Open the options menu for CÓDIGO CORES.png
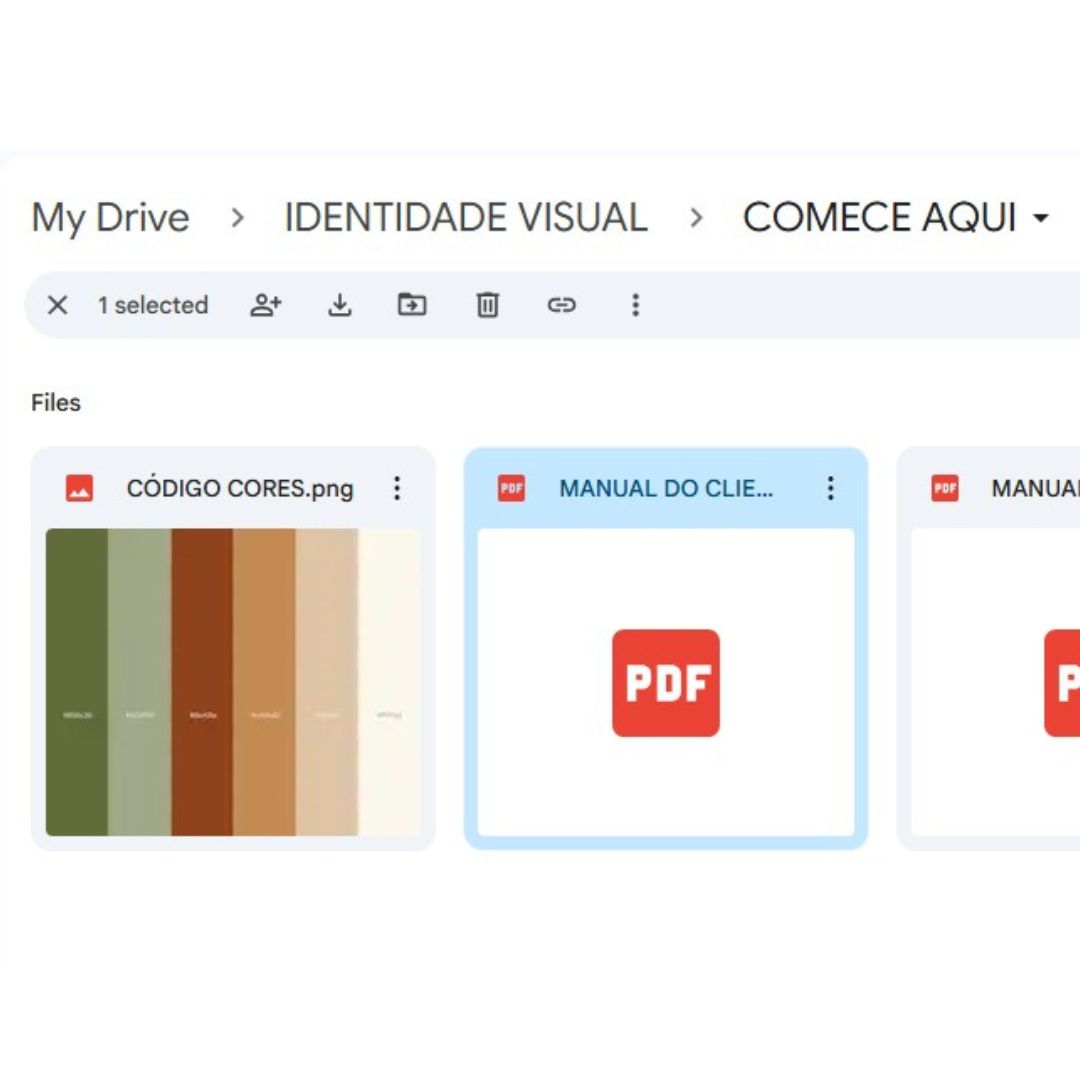 pyautogui.click(x=397, y=488)
